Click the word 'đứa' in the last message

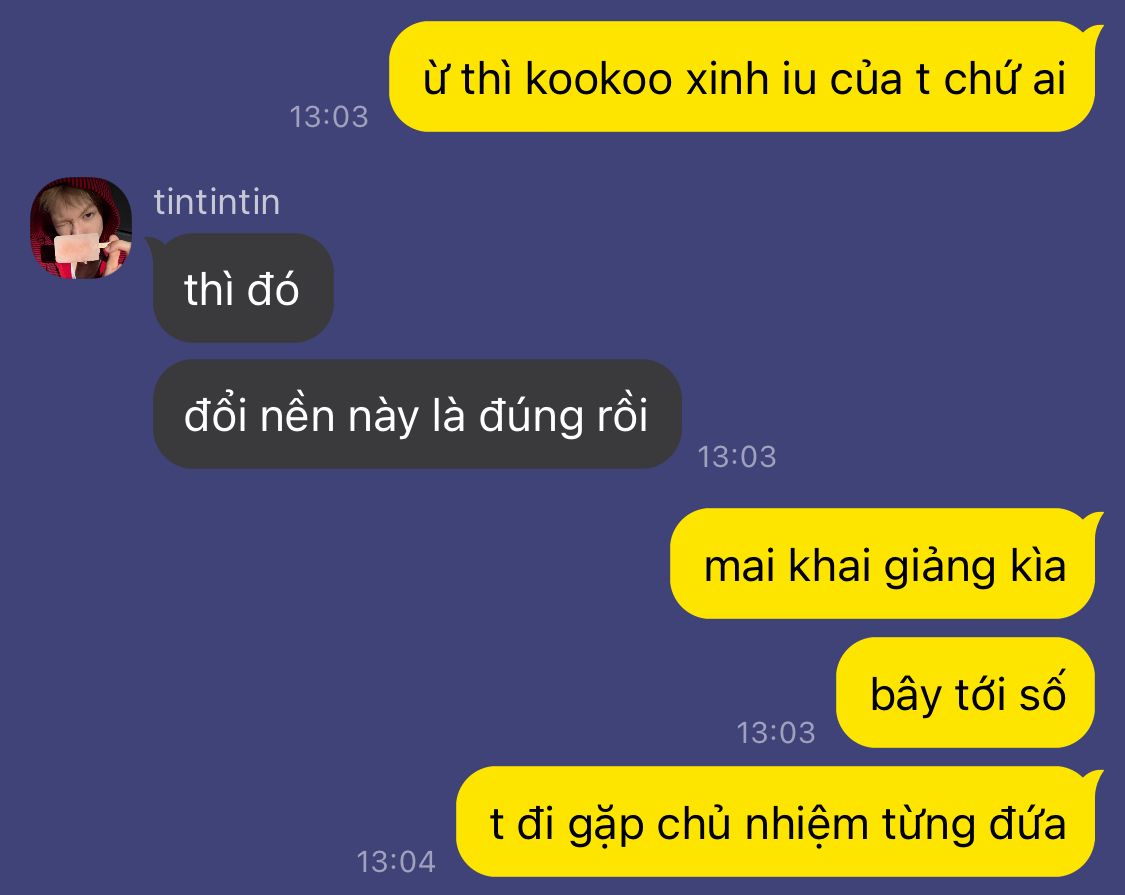coord(1027,823)
